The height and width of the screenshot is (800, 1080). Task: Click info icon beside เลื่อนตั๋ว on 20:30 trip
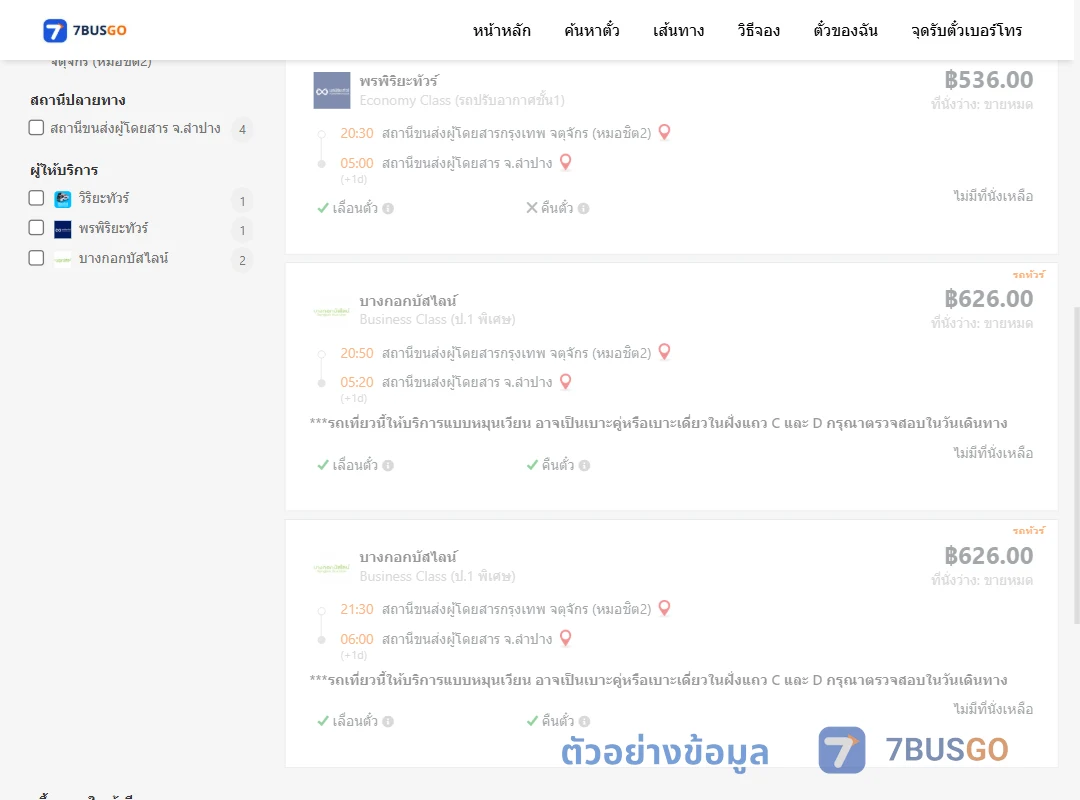click(388, 208)
